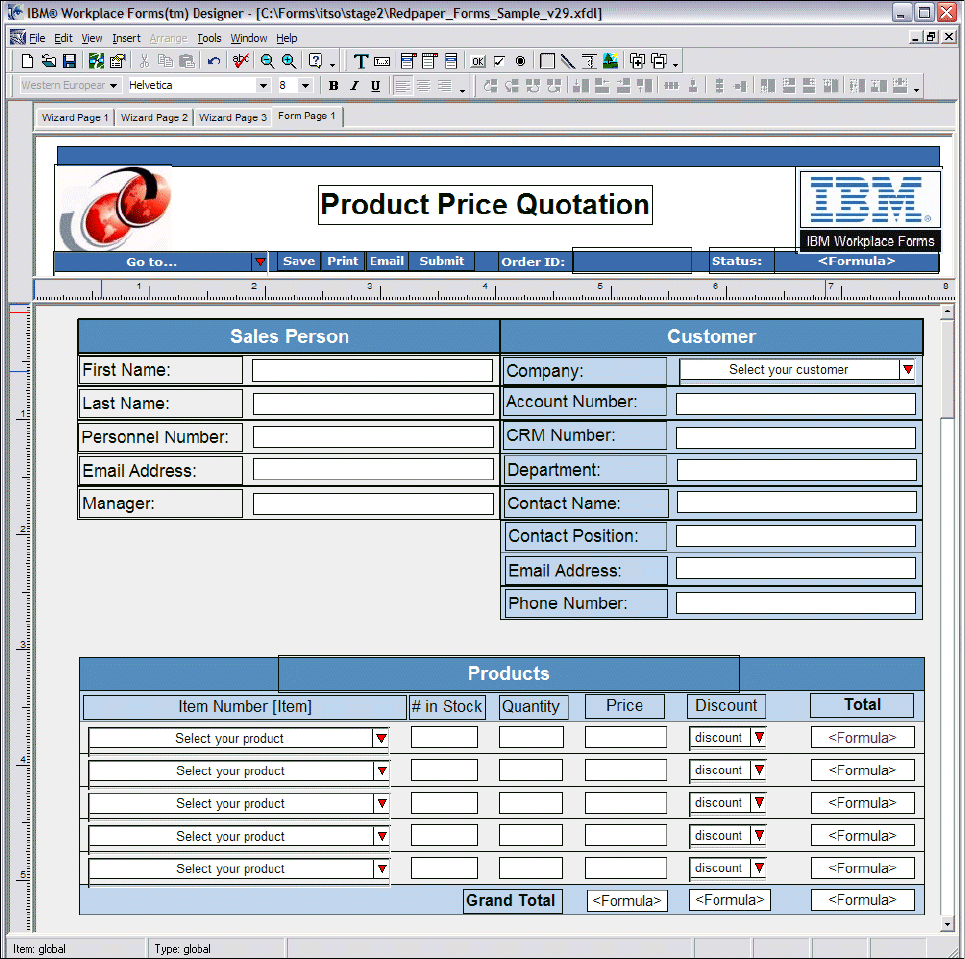Select the text field insert tool

pyautogui.click(x=382, y=61)
